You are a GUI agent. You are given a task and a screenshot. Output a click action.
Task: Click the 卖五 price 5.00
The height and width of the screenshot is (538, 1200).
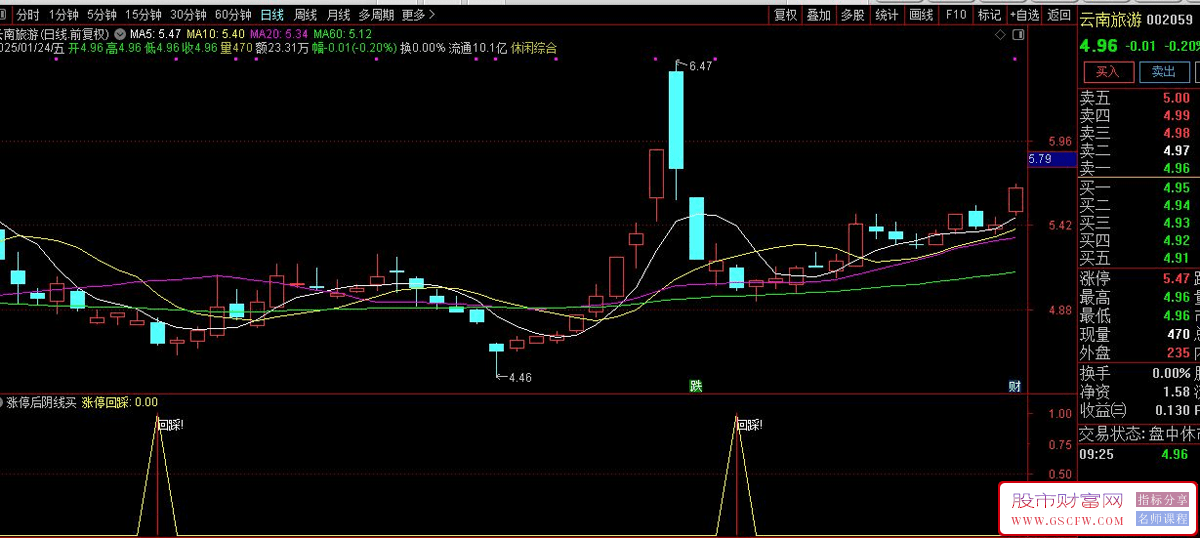(x=1176, y=98)
